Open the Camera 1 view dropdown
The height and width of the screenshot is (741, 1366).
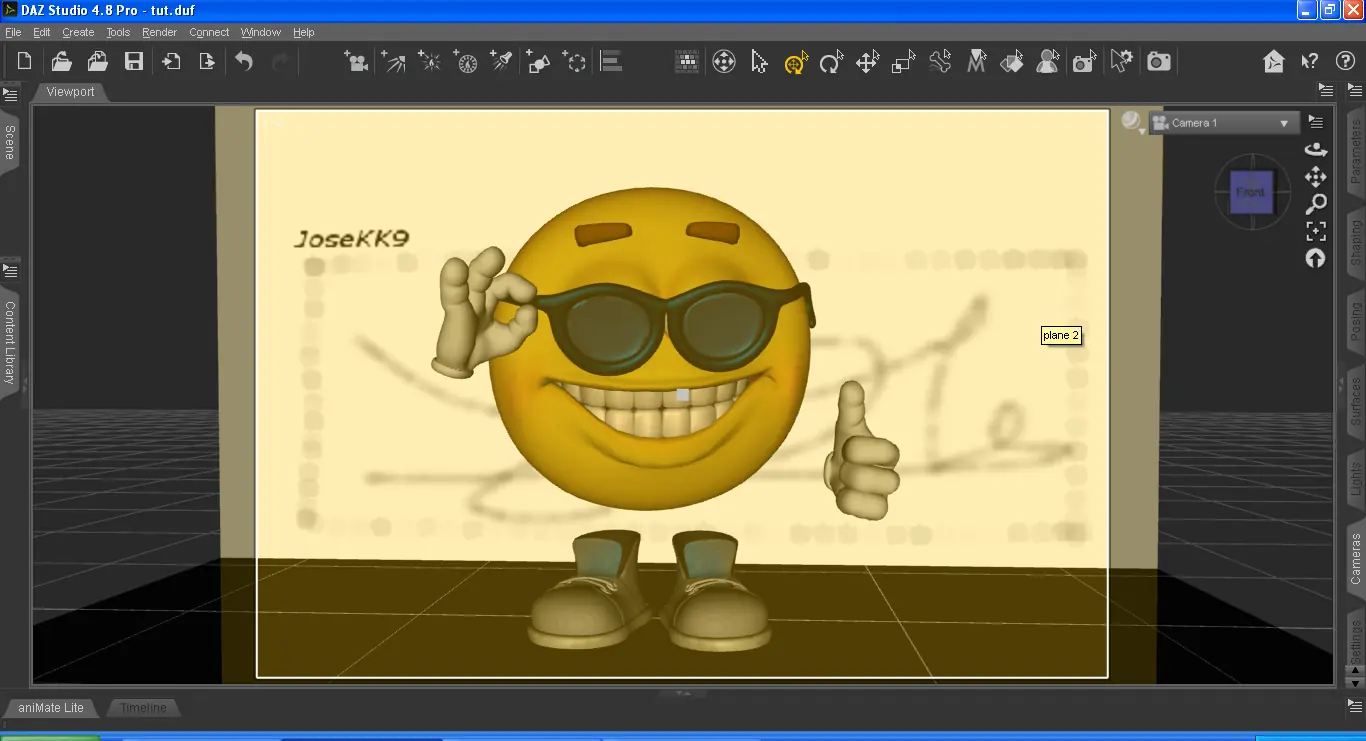point(1224,123)
